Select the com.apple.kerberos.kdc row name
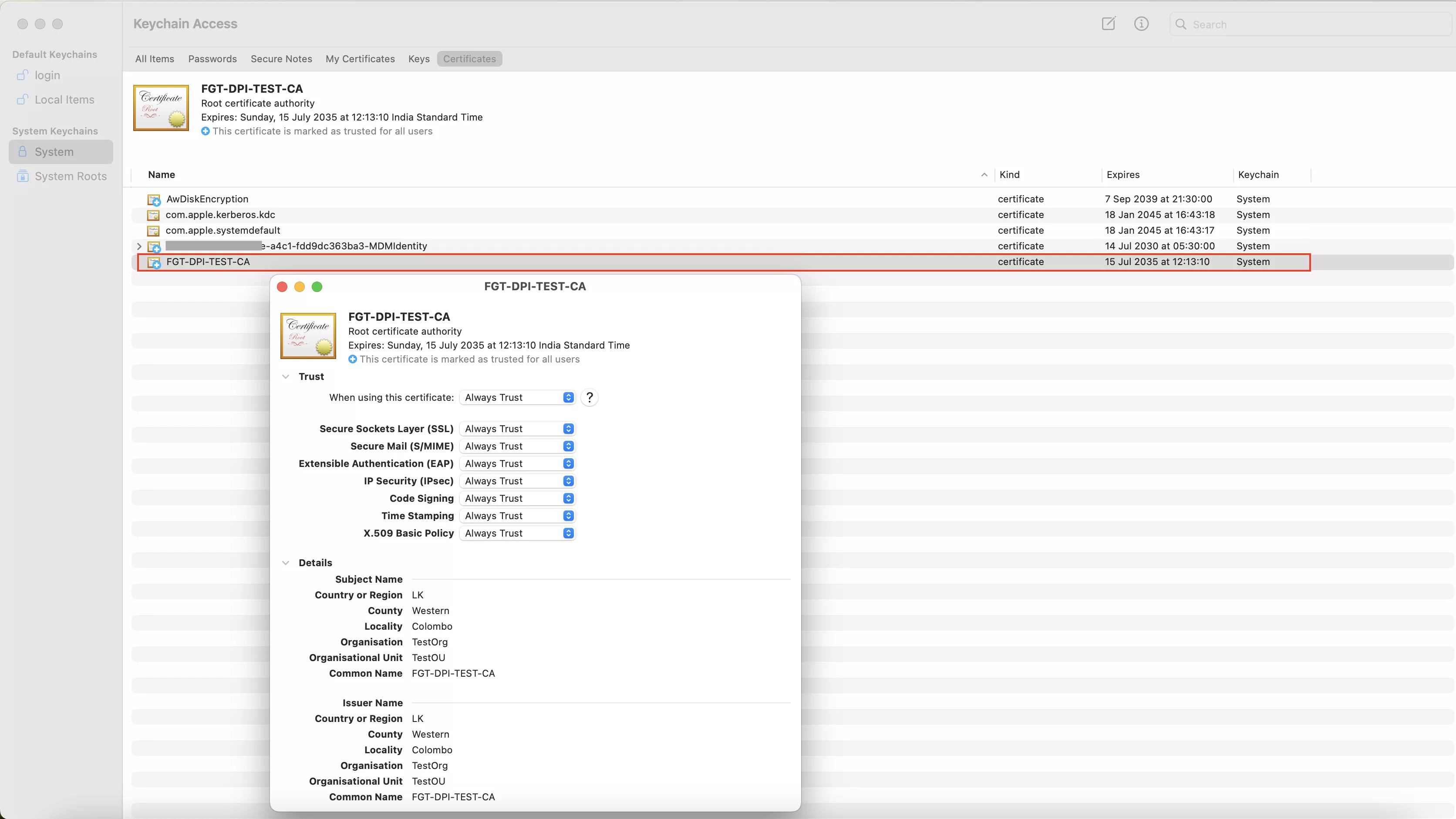The width and height of the screenshot is (1456, 819). (220, 215)
